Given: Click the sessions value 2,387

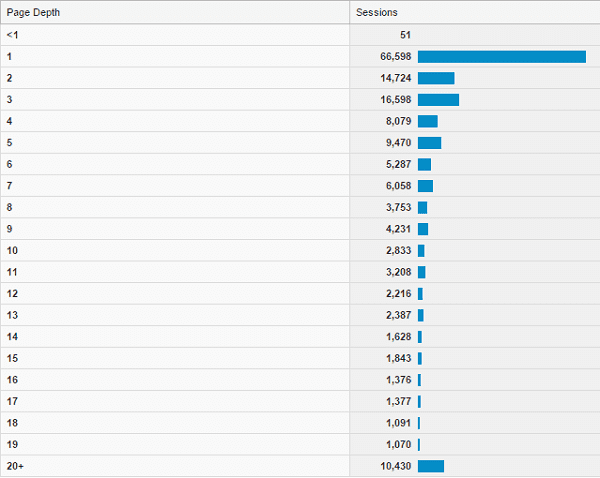Looking at the screenshot, I should pyautogui.click(x=398, y=315).
